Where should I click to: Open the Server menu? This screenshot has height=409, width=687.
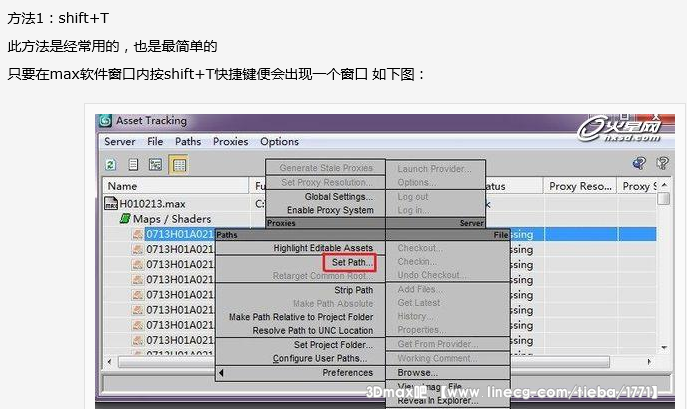click(x=120, y=142)
